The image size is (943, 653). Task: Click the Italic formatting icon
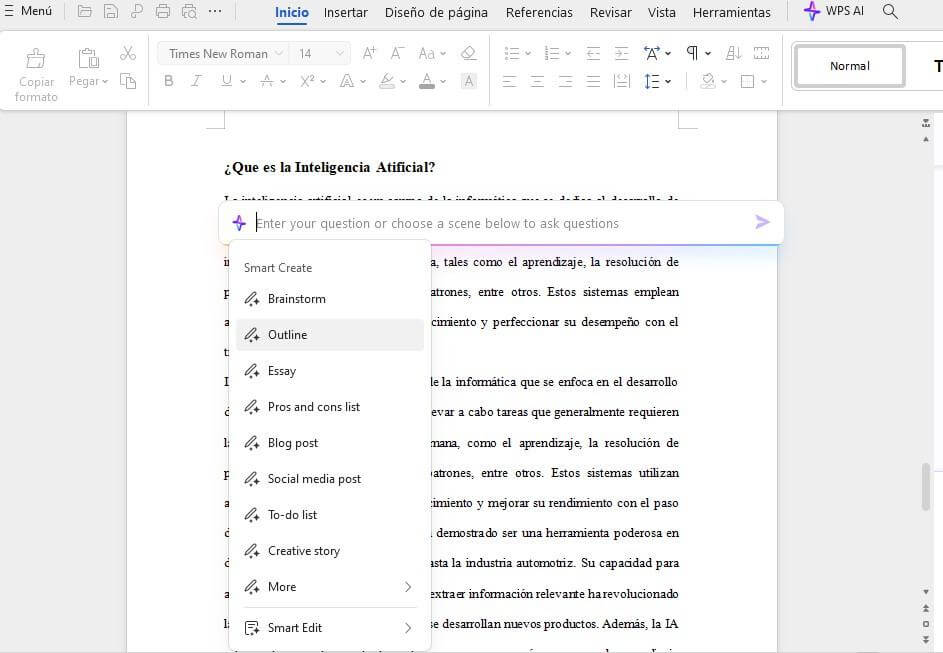pos(197,81)
